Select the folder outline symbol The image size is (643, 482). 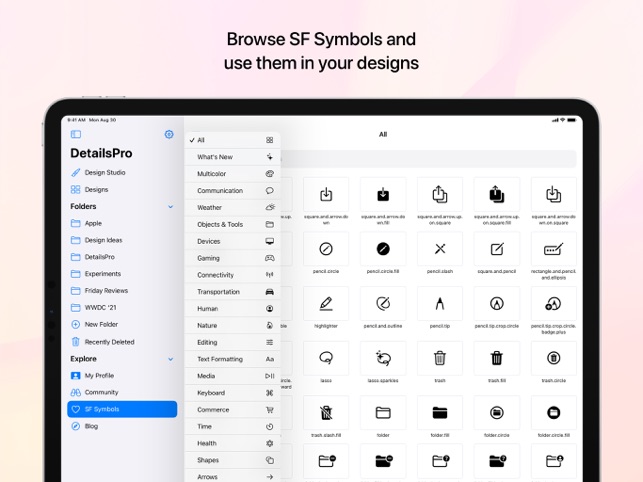[x=383, y=413]
